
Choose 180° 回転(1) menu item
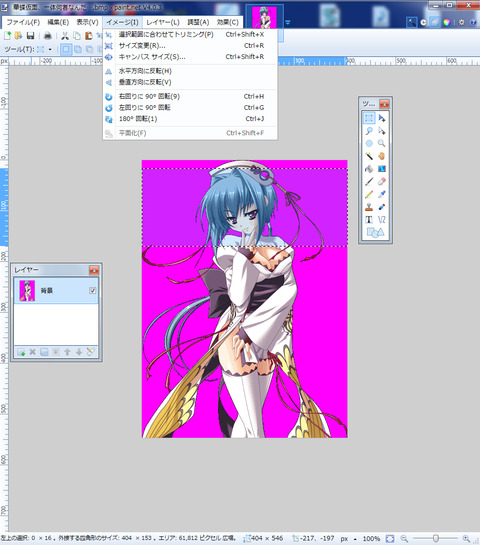pos(190,119)
